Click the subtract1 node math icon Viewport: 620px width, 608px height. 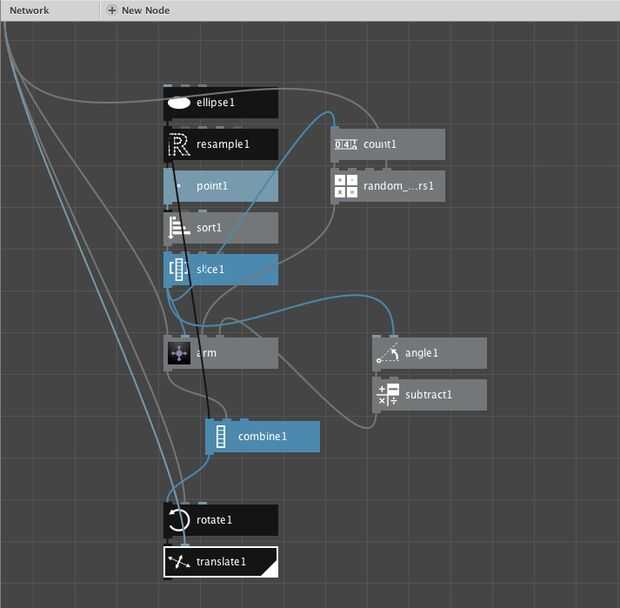(388, 395)
